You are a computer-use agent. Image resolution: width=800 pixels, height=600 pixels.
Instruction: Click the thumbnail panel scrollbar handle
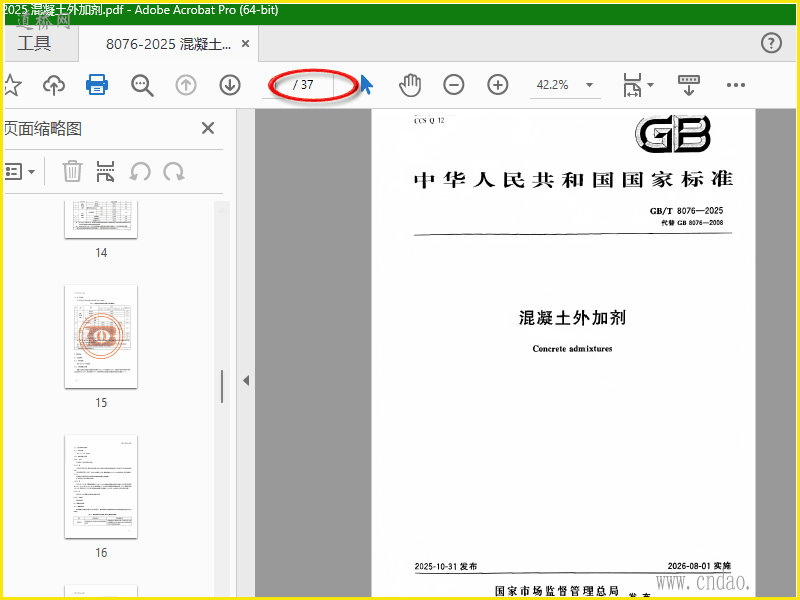coord(222,386)
